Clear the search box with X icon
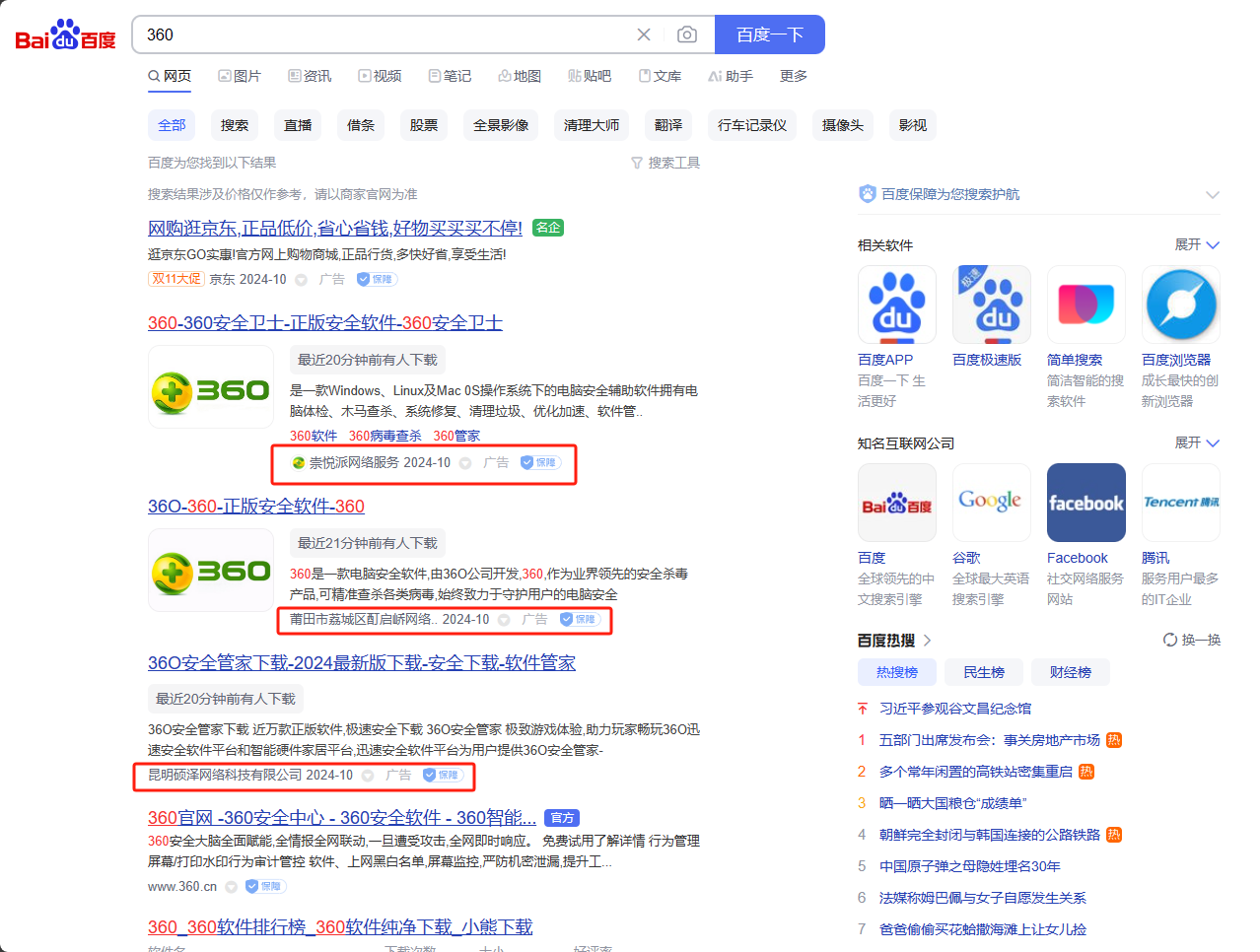The height and width of the screenshot is (952, 1260). pos(644,34)
